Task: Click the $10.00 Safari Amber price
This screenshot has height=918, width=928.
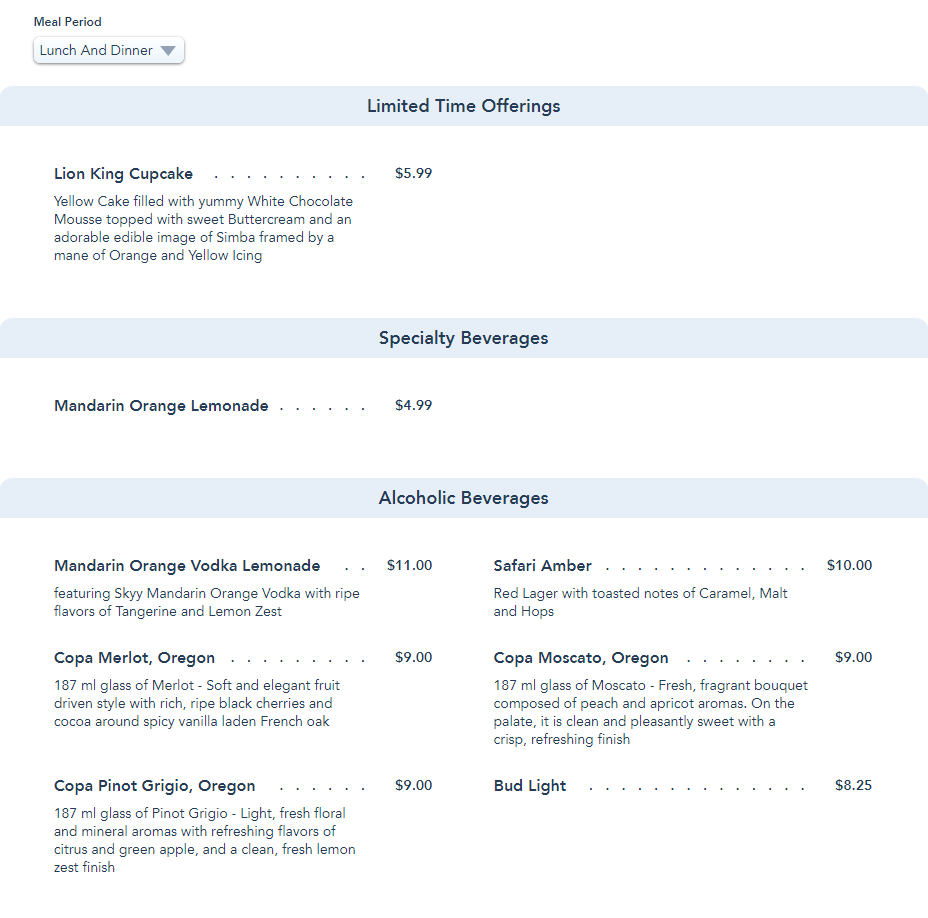Action: click(x=849, y=565)
